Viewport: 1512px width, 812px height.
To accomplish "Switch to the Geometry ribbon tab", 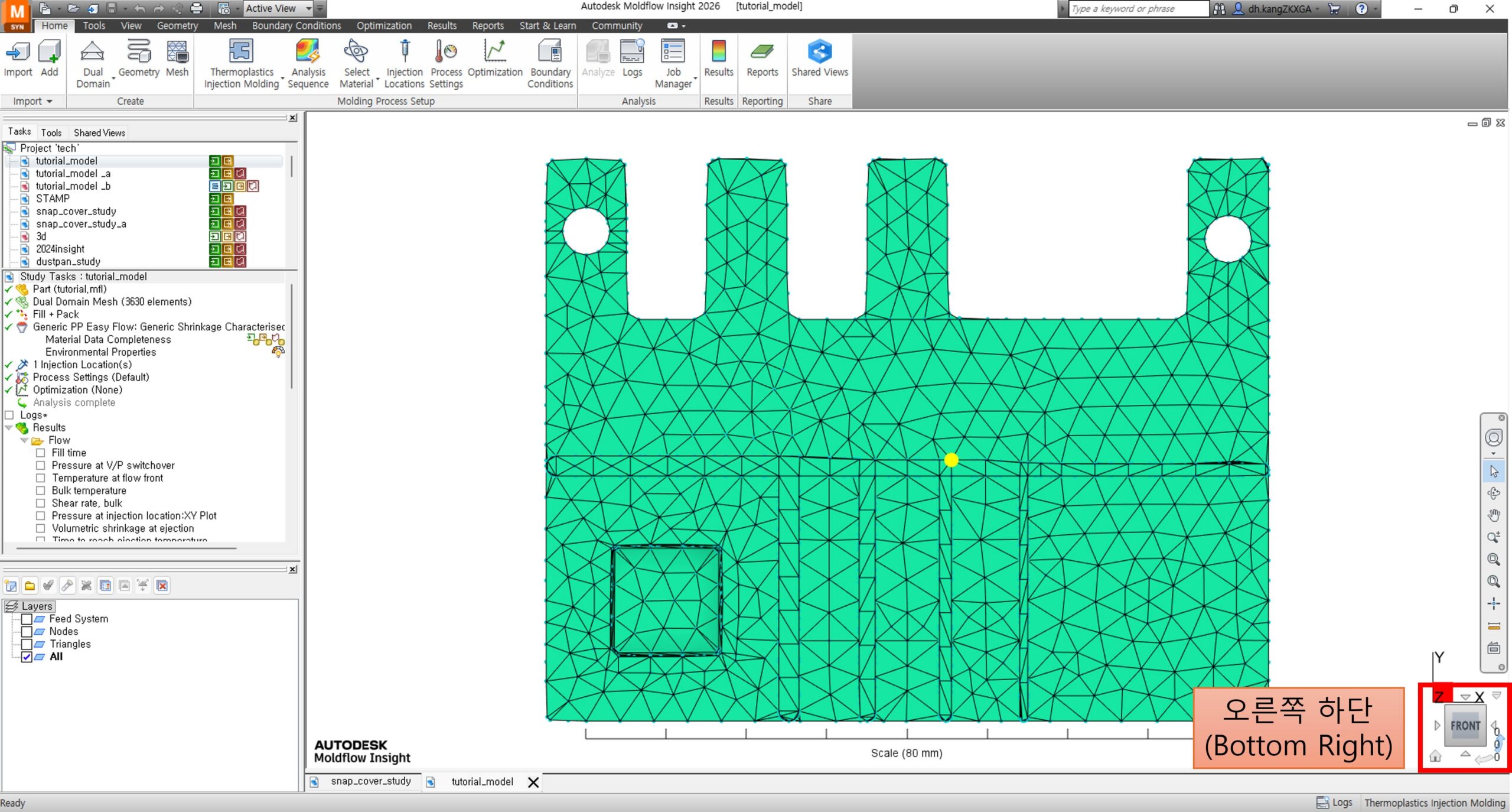I will pos(177,25).
